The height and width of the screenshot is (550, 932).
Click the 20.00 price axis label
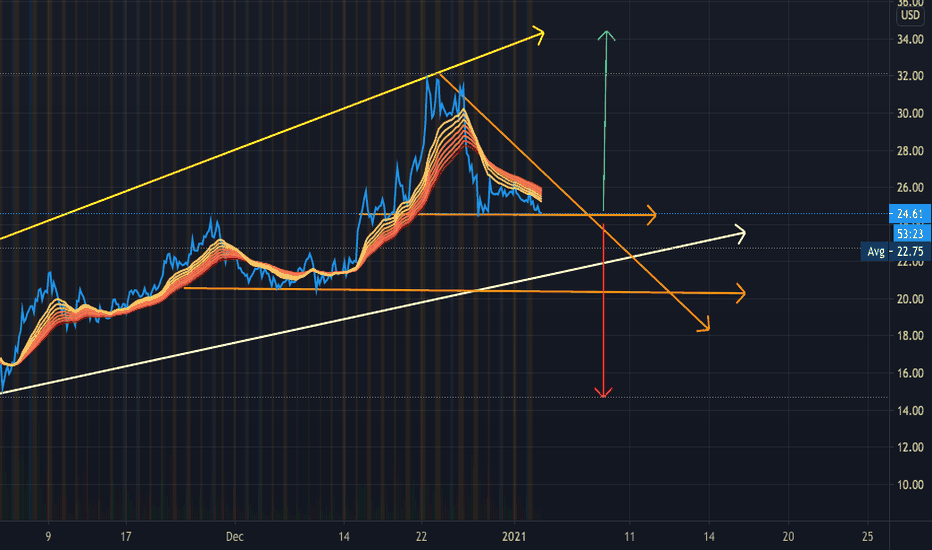point(910,299)
